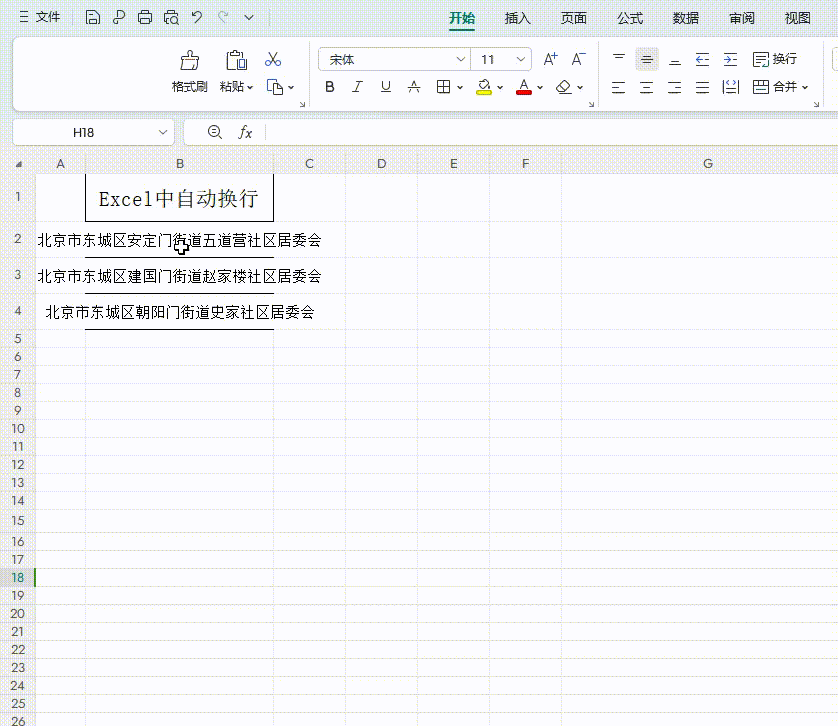
Task: Toggle Middle Align
Action: pyautogui.click(x=647, y=59)
